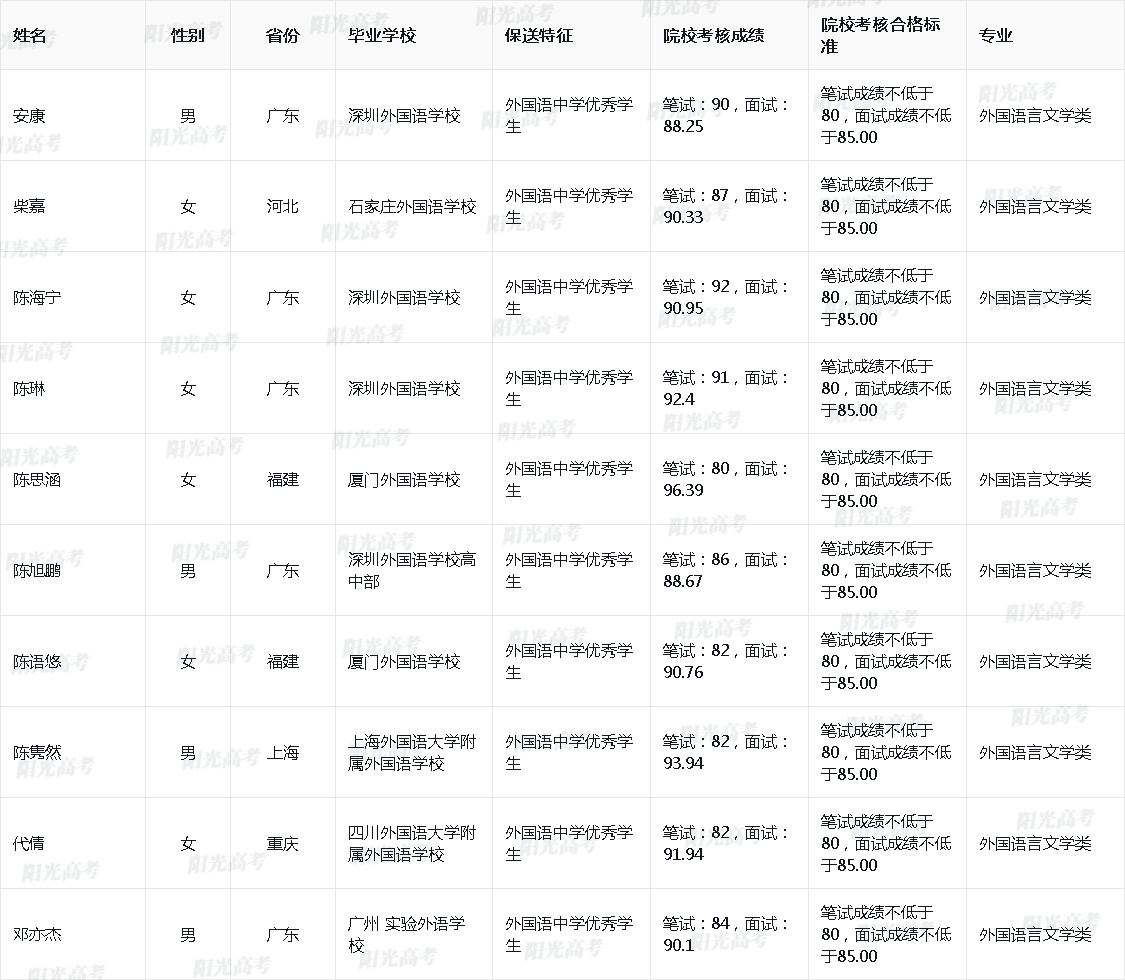Click the 广州实验外语学校 school cell
1125x980 pixels.
406,934
